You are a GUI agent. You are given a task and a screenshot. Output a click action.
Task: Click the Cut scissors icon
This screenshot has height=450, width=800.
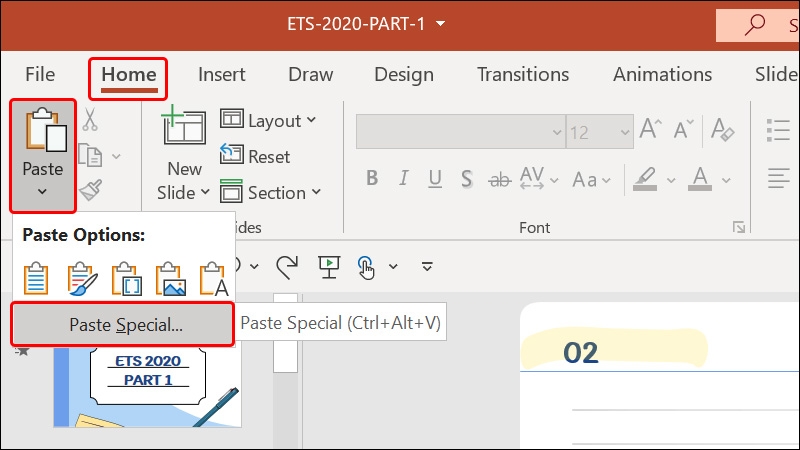(90, 119)
